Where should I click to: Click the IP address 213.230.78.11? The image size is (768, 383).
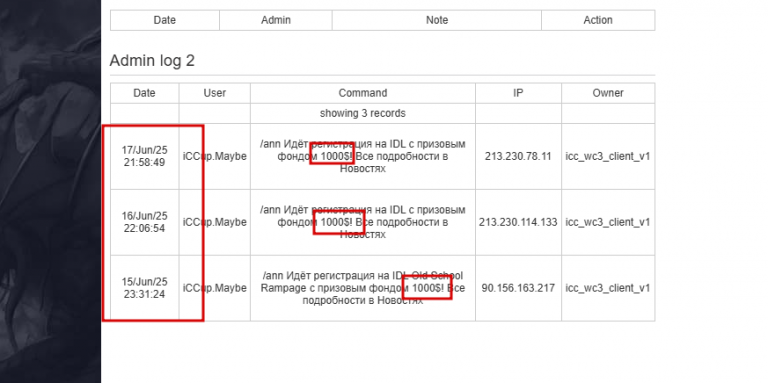518,156
